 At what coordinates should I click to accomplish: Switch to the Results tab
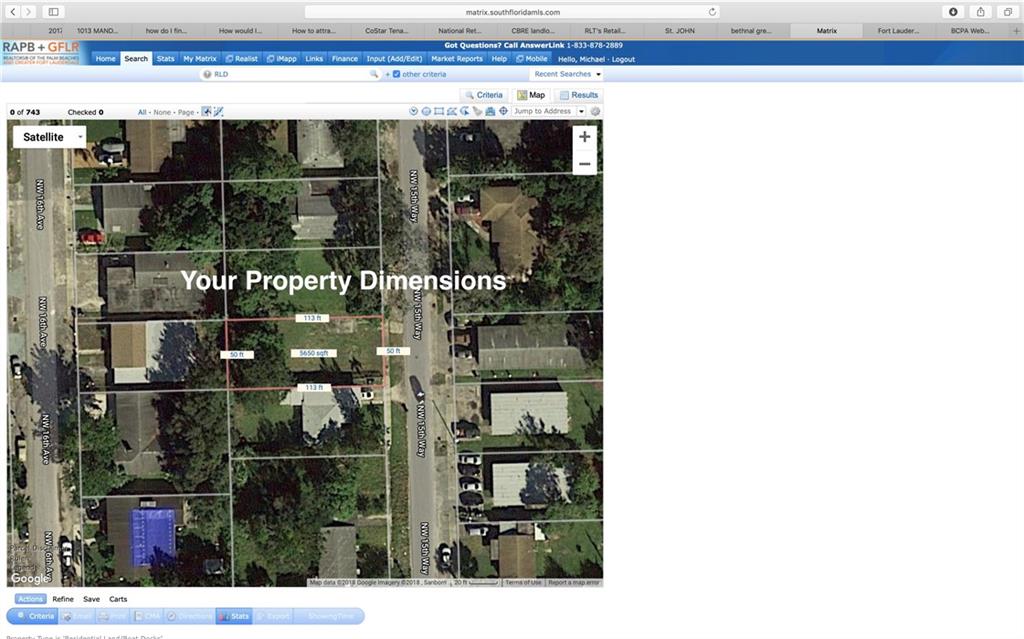coord(579,95)
